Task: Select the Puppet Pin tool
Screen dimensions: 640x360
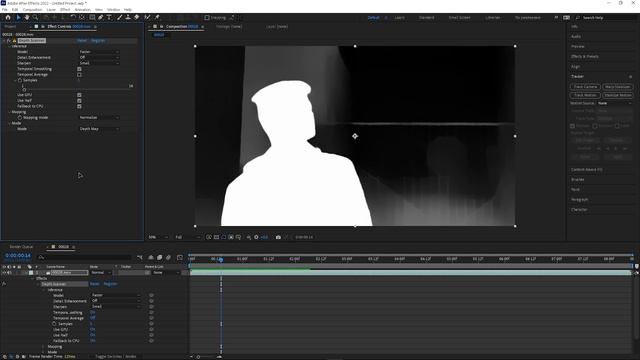Action: pos(157,18)
